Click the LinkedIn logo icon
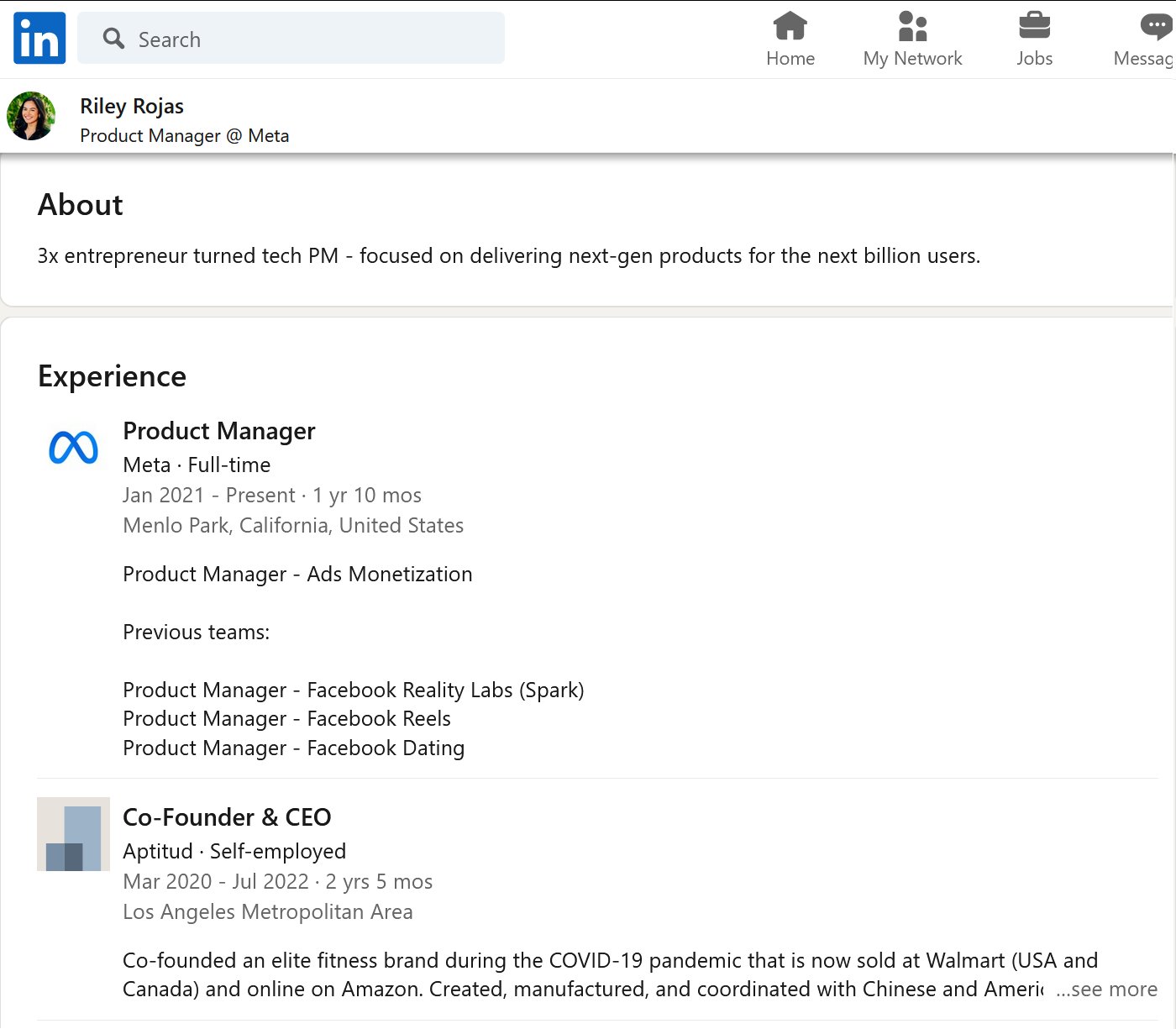The width and height of the screenshot is (1176, 1029). tap(39, 38)
